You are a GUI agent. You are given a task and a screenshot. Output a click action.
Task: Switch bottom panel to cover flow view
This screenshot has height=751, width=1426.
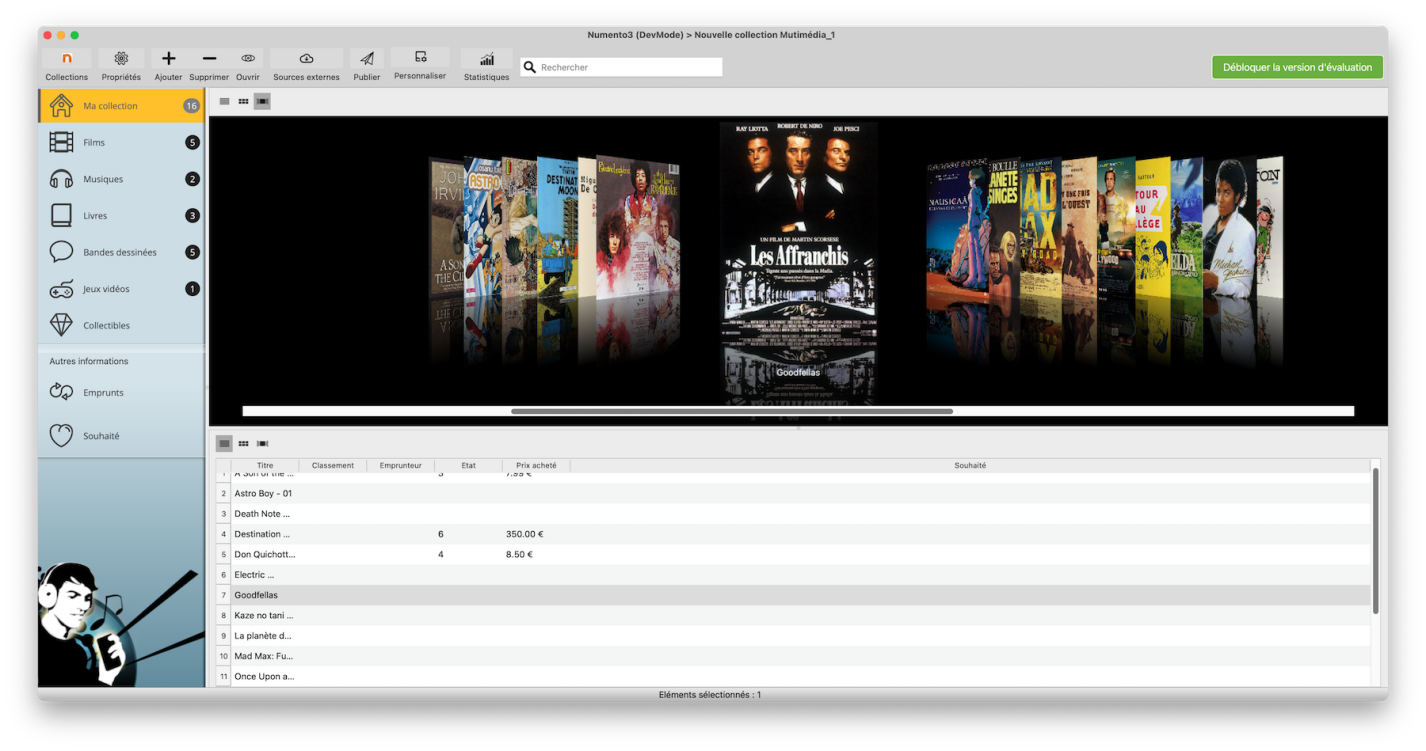point(262,443)
